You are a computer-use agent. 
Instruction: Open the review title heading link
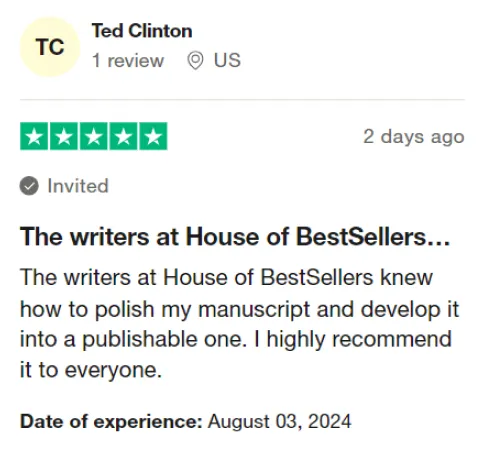[235, 237]
